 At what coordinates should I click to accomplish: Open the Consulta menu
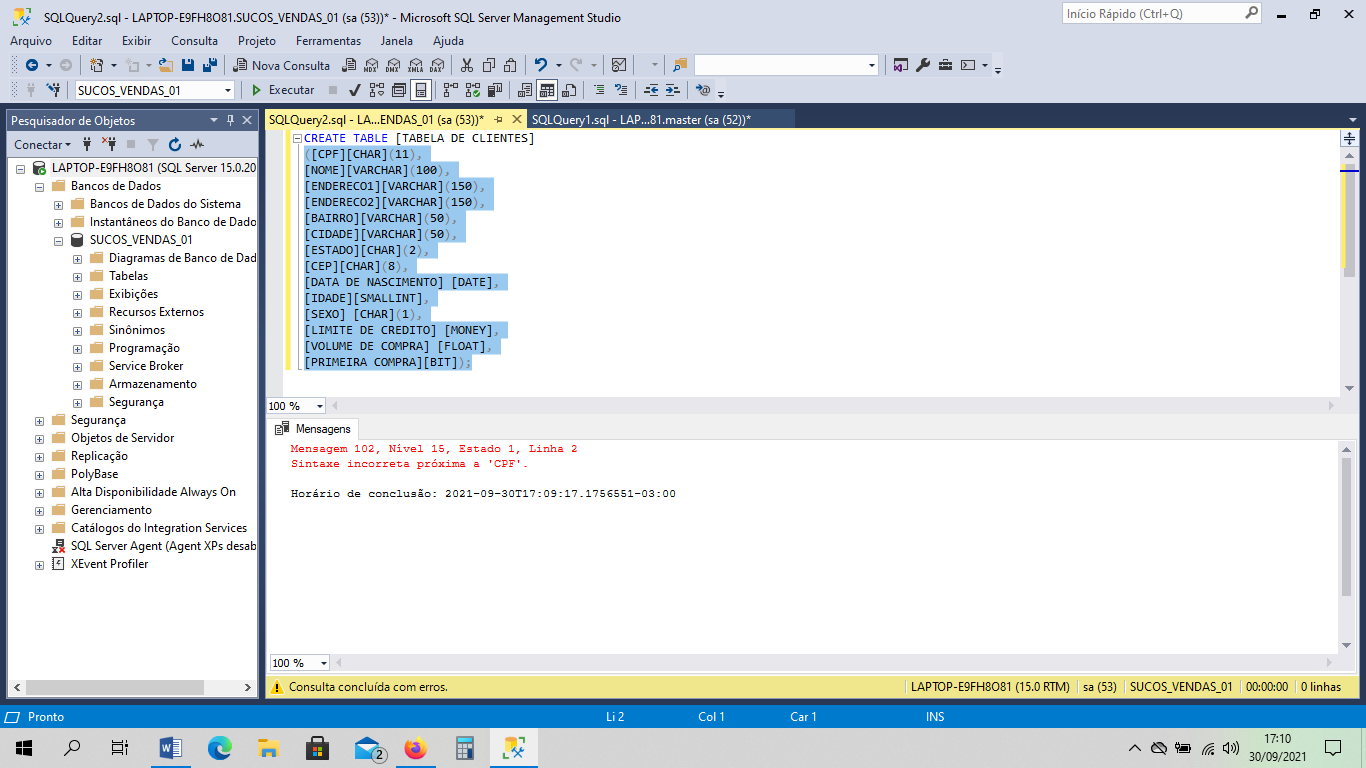tap(194, 41)
